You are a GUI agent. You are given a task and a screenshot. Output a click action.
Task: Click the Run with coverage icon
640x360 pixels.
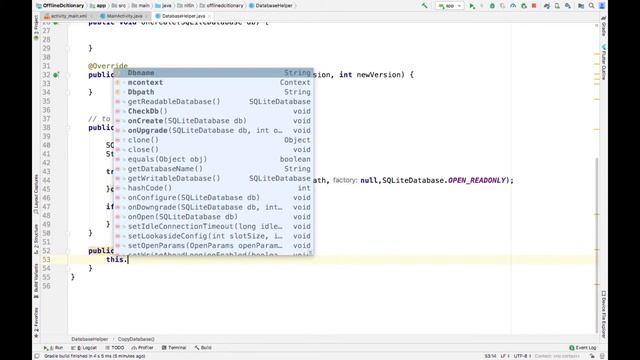click(502, 6)
